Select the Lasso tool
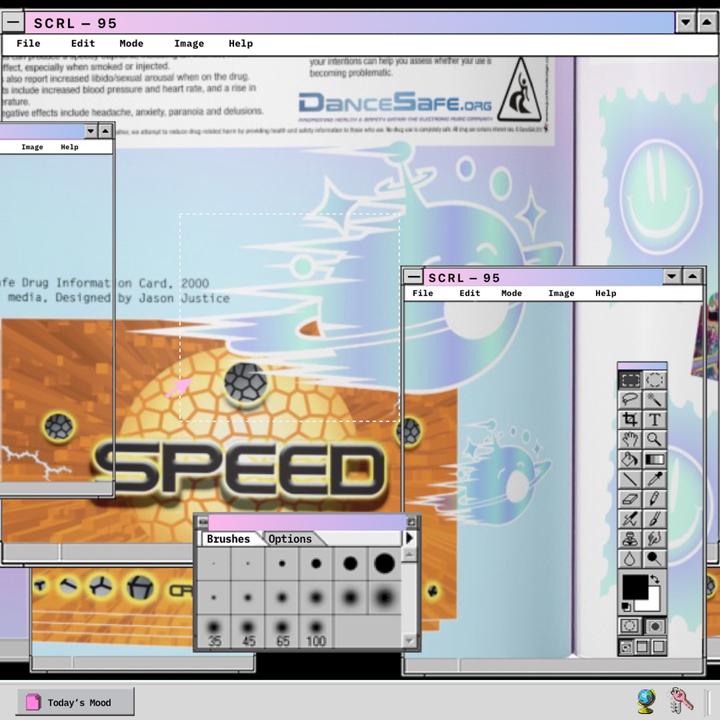The width and height of the screenshot is (720, 720). point(630,399)
